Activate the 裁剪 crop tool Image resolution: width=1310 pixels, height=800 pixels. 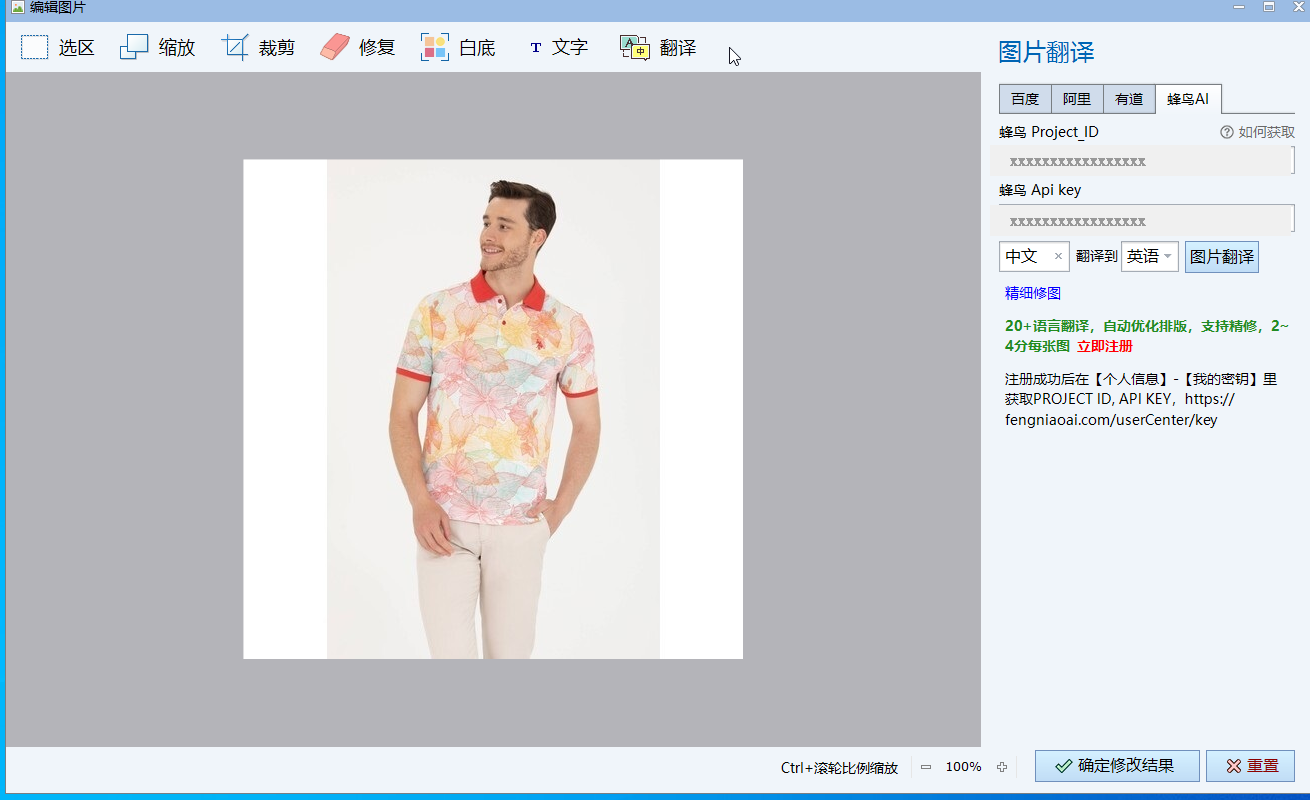tap(258, 46)
